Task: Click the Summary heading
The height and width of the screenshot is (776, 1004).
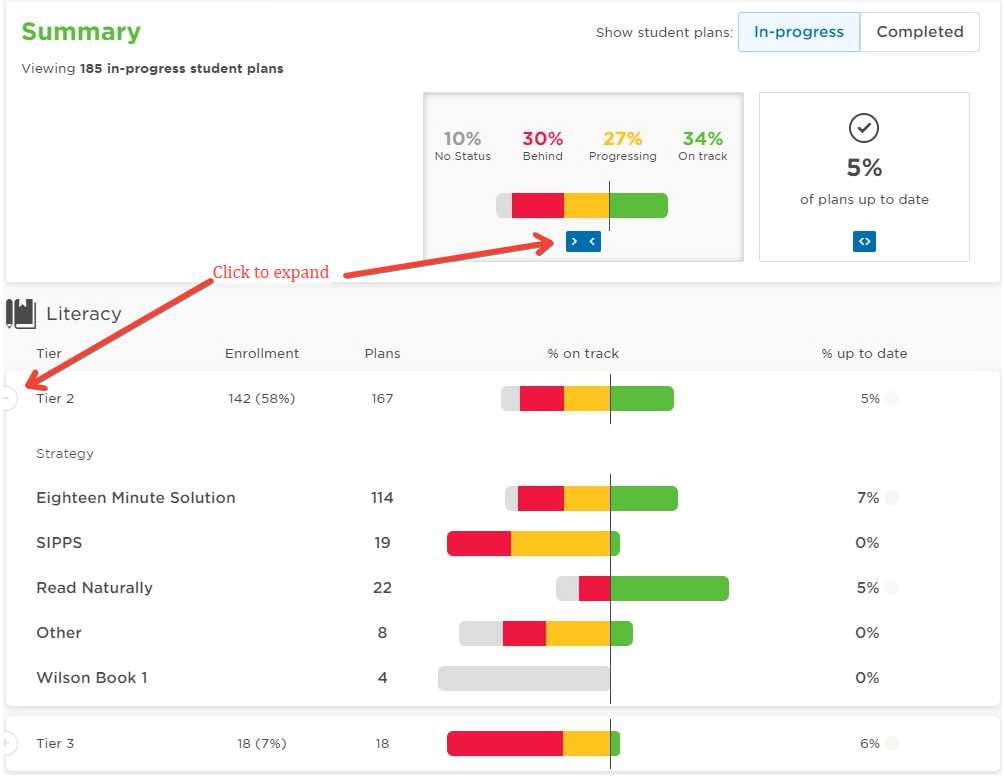Action: (x=81, y=32)
